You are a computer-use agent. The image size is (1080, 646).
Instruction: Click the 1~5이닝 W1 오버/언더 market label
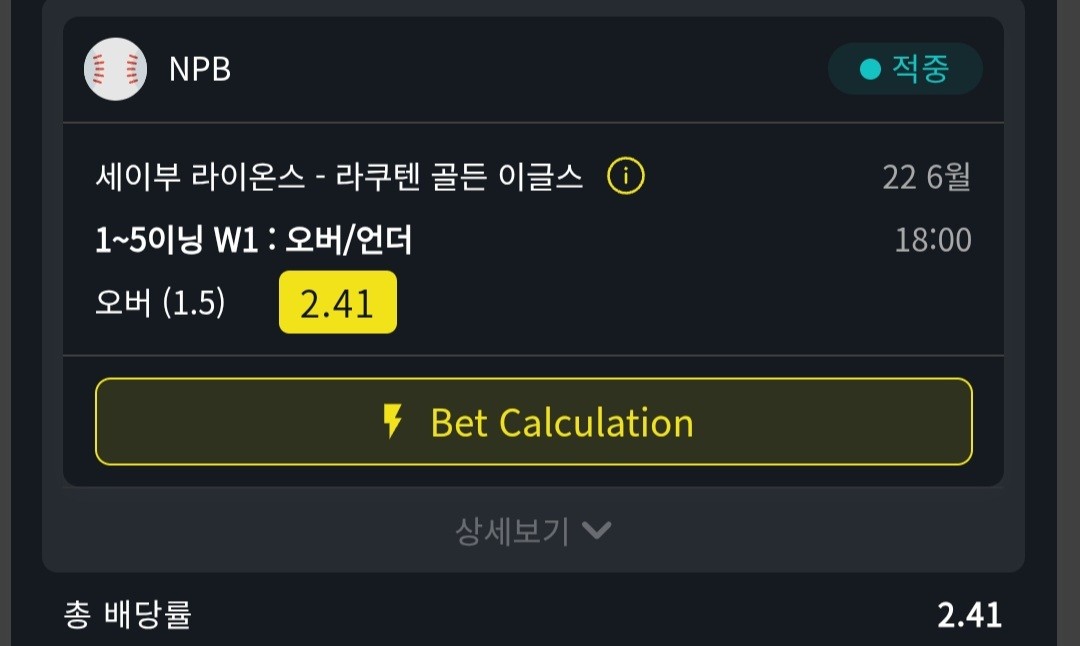(x=253, y=240)
